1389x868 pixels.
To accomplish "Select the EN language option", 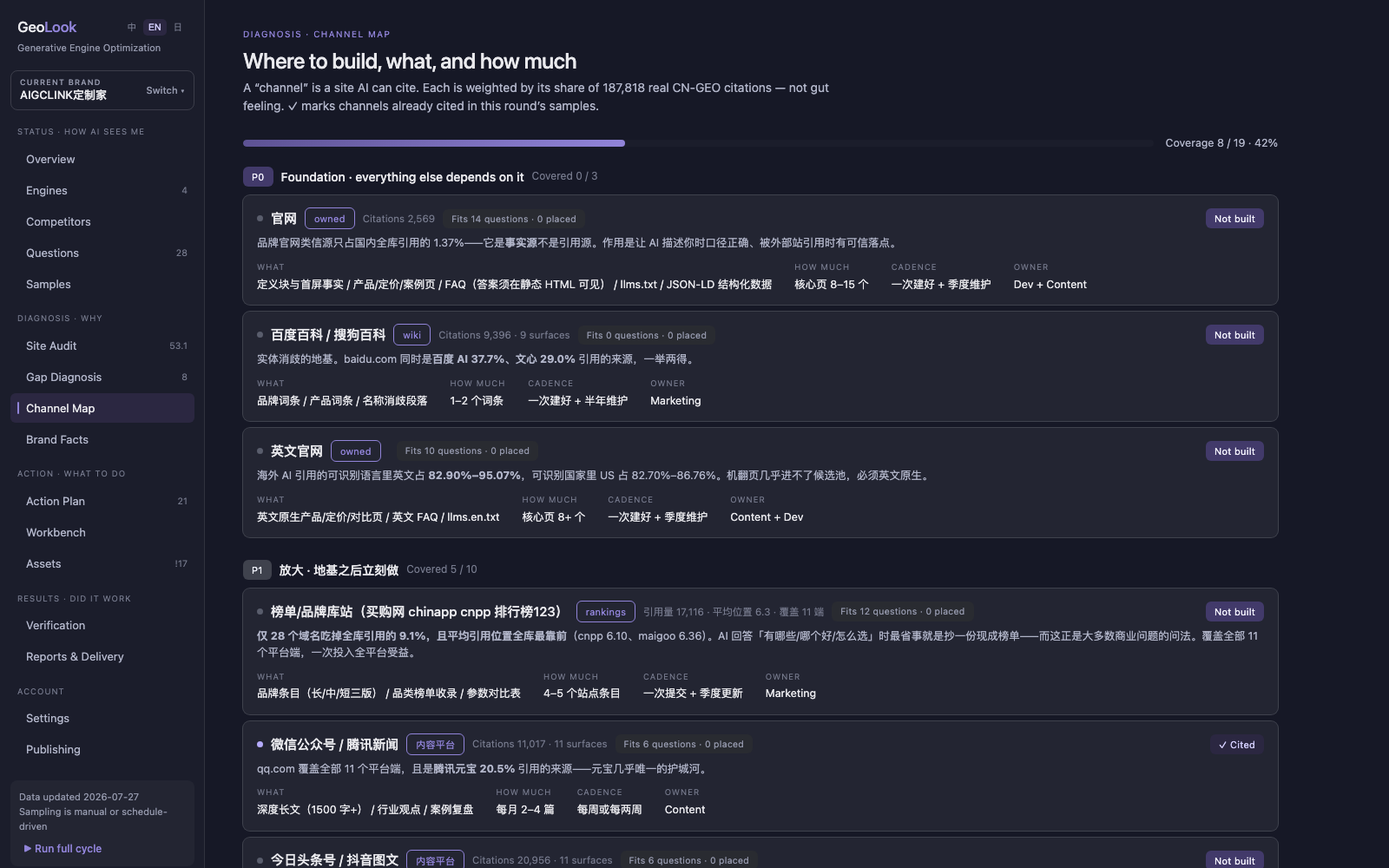I will 155,27.
